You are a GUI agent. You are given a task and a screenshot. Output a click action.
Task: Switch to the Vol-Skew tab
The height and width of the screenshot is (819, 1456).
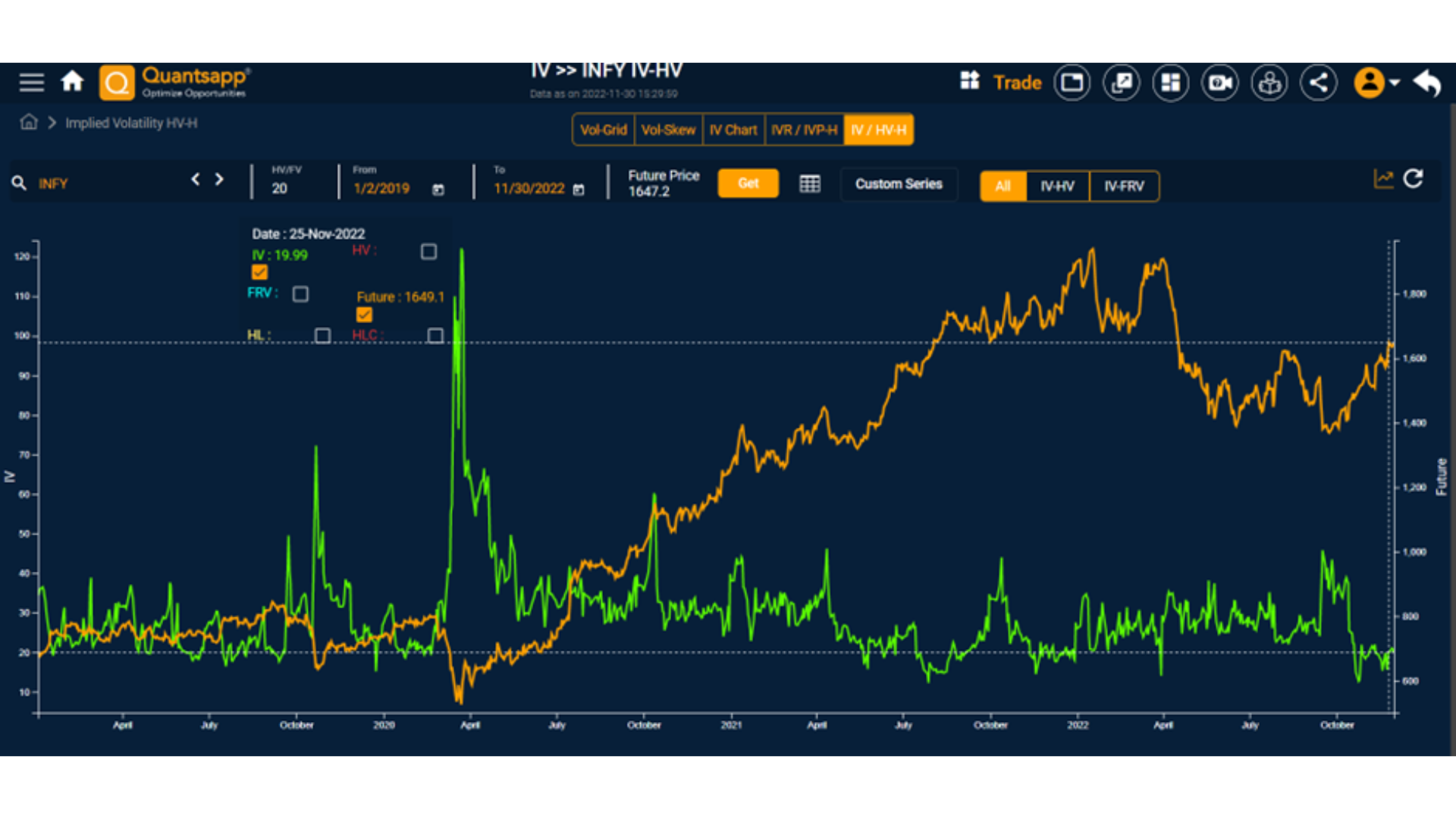point(668,130)
